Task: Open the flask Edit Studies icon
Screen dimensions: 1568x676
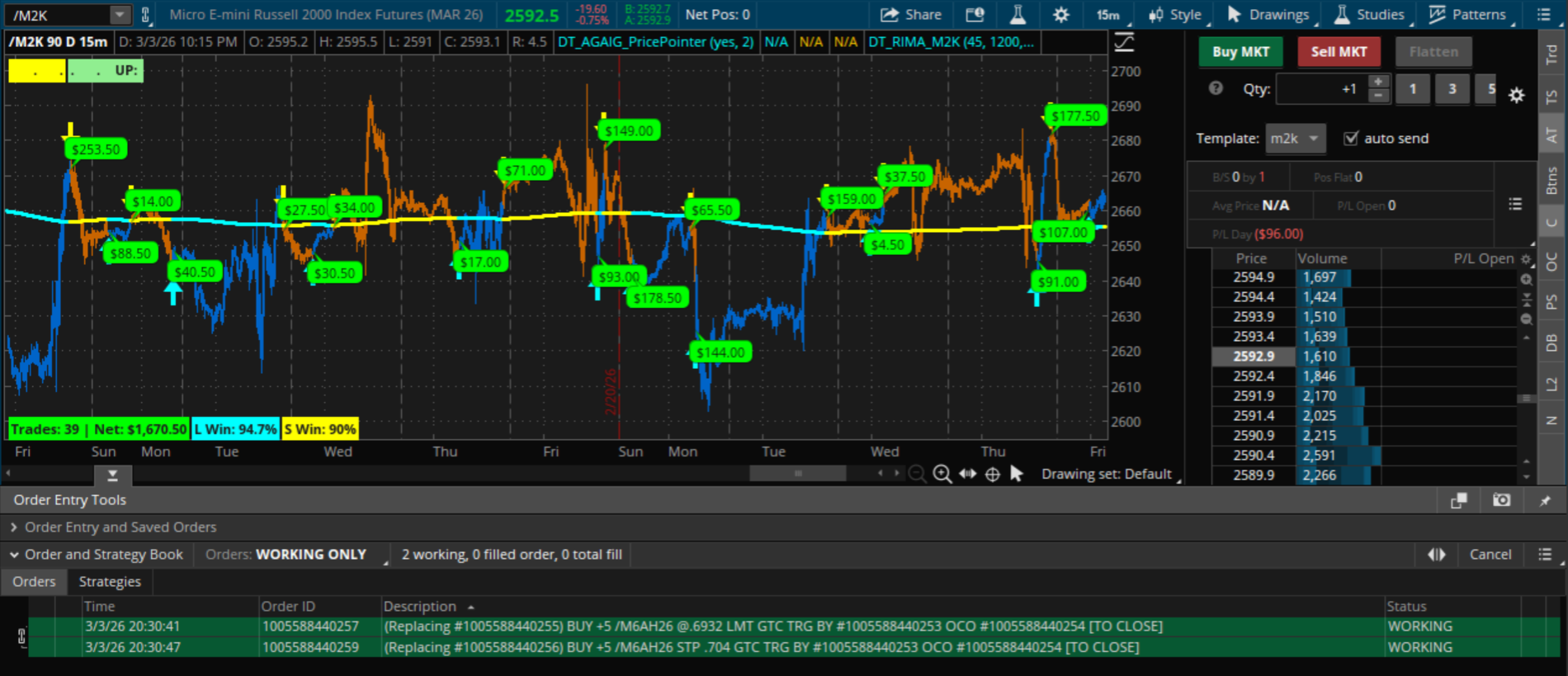Action: point(1018,15)
